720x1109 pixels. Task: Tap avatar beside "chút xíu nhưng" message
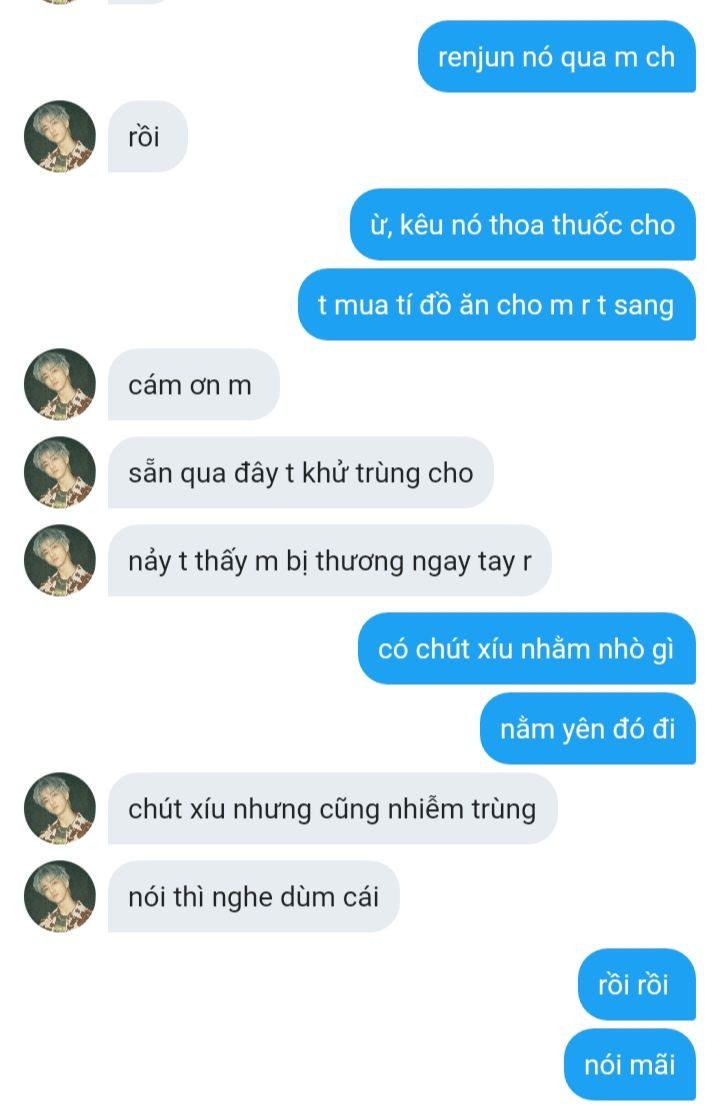pos(60,808)
